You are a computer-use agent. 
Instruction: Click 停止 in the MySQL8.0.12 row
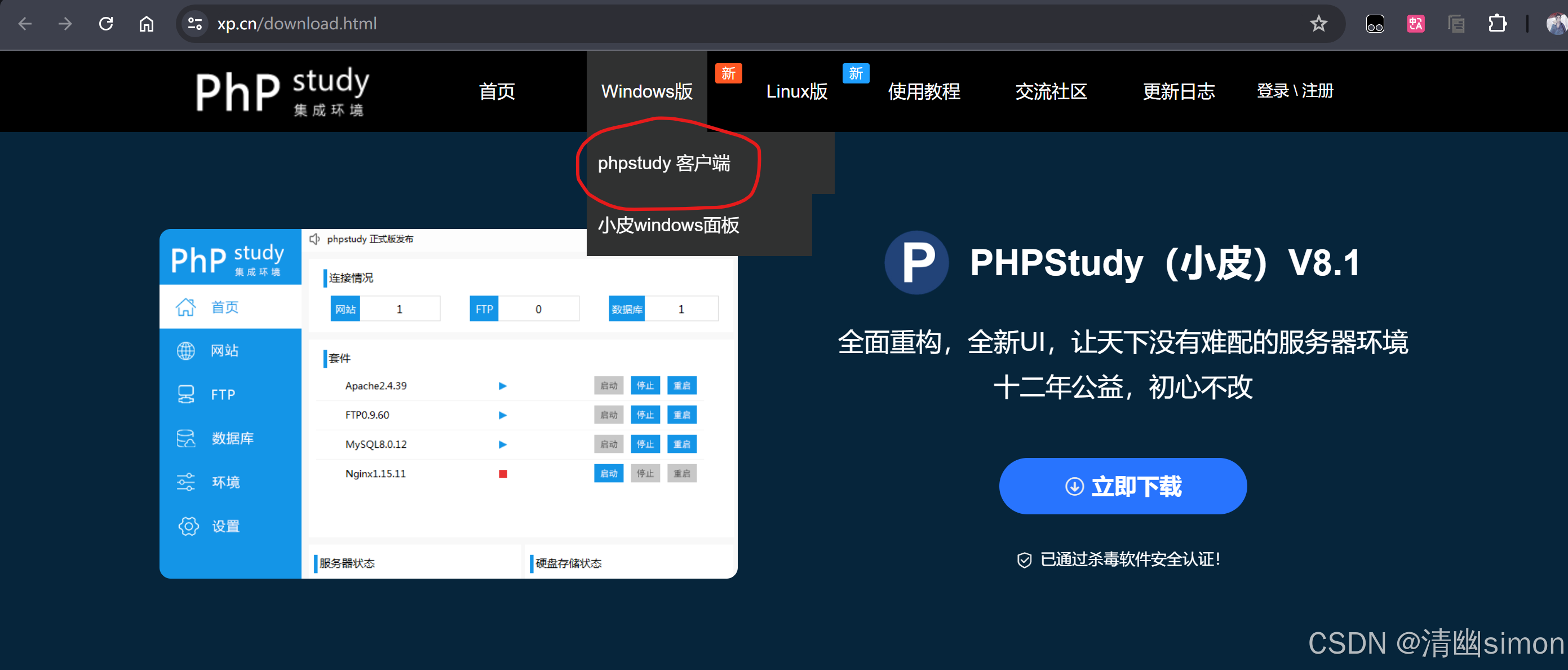(x=645, y=444)
